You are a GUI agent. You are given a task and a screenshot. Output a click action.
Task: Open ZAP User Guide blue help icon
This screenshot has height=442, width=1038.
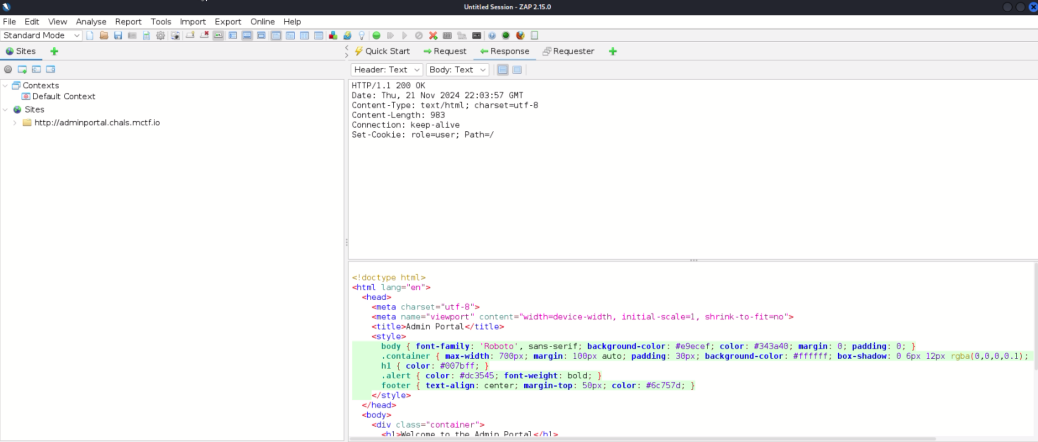492,36
